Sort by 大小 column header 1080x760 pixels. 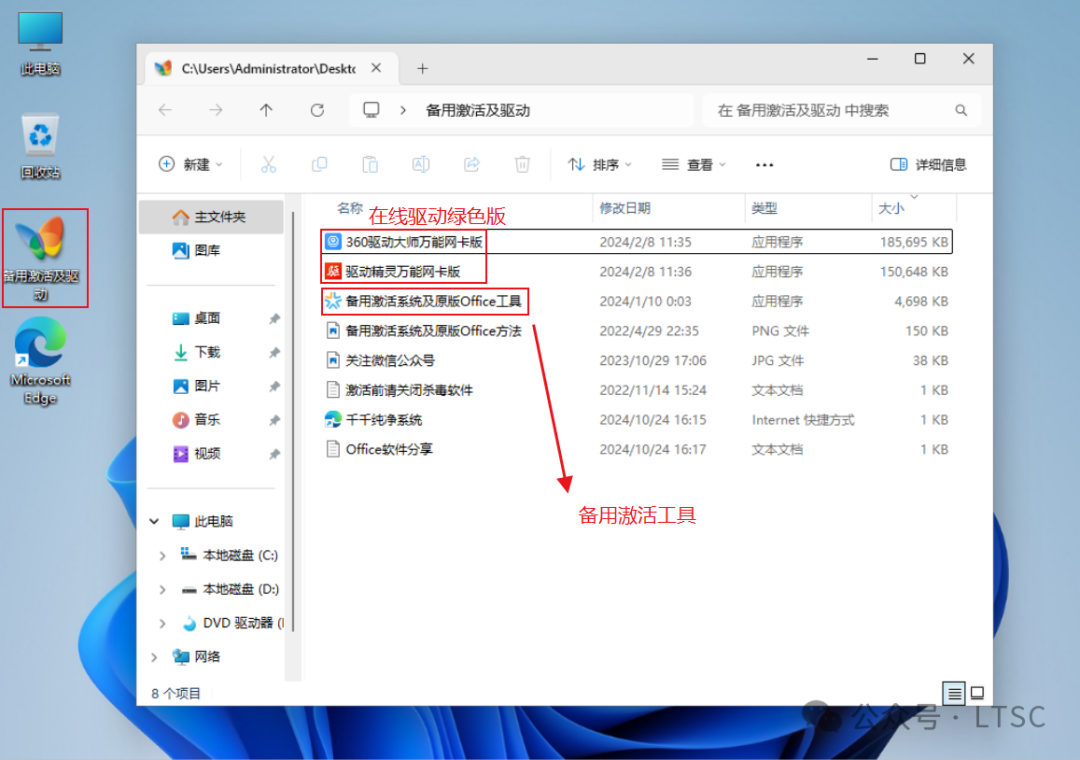(891, 208)
